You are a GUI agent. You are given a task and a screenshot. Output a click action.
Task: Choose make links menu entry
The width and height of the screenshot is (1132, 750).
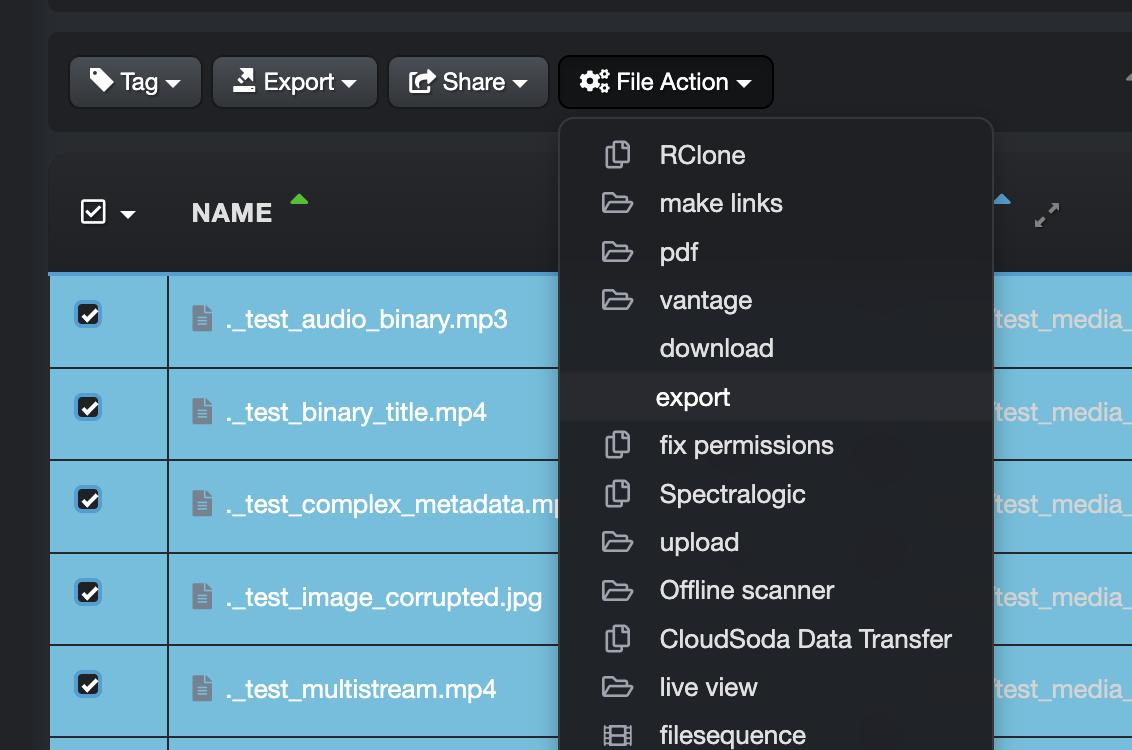click(776, 204)
